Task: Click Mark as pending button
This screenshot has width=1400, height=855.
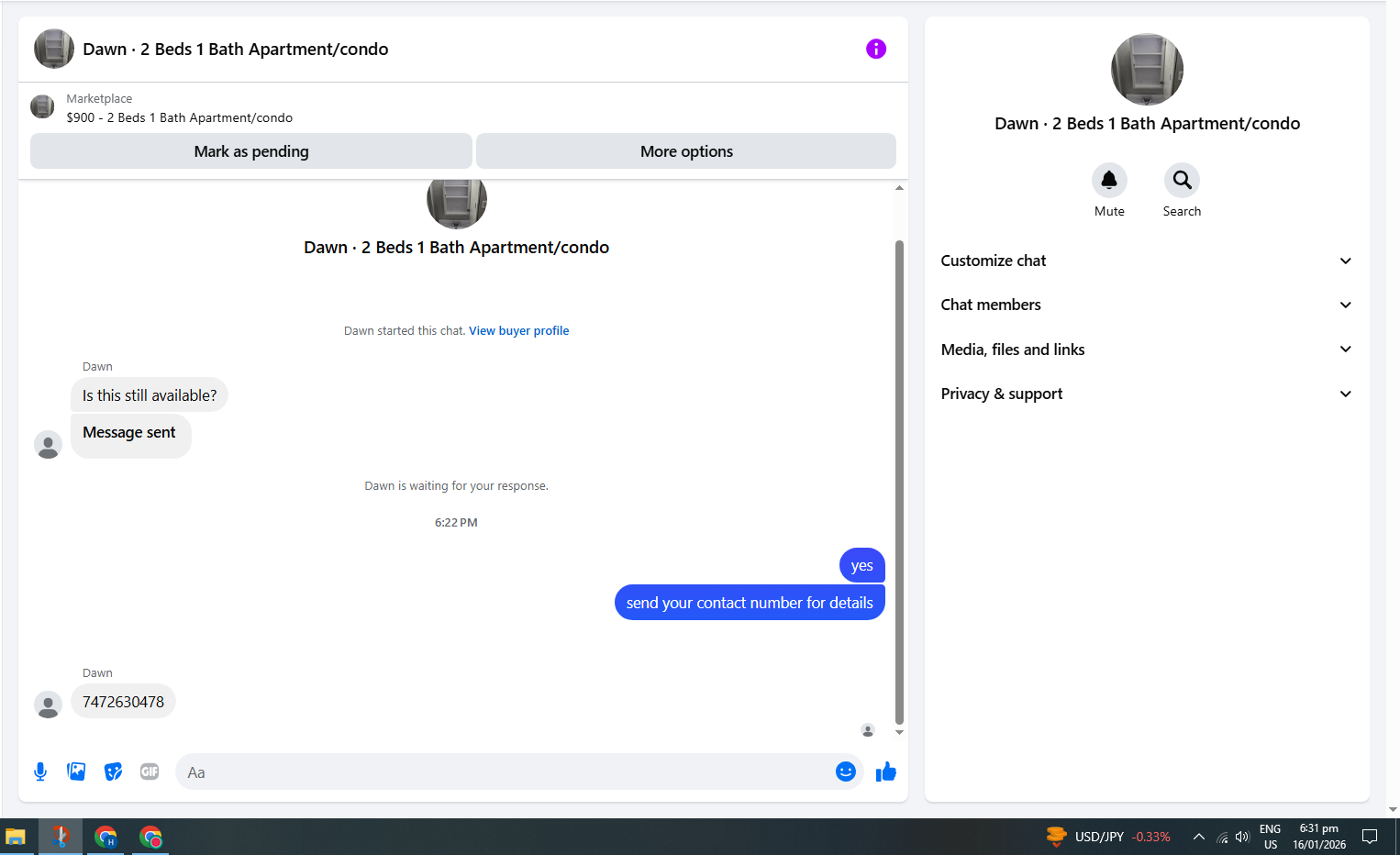Action: pos(251,151)
